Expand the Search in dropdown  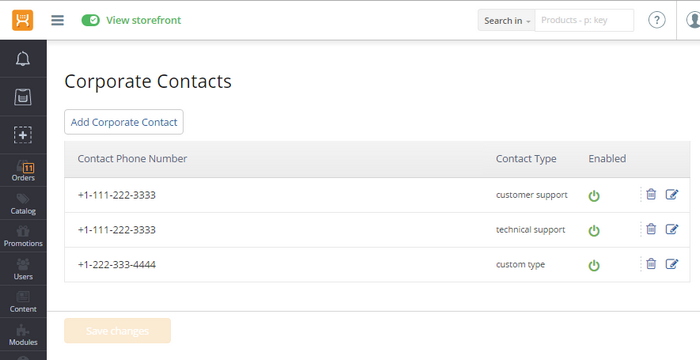(507, 21)
